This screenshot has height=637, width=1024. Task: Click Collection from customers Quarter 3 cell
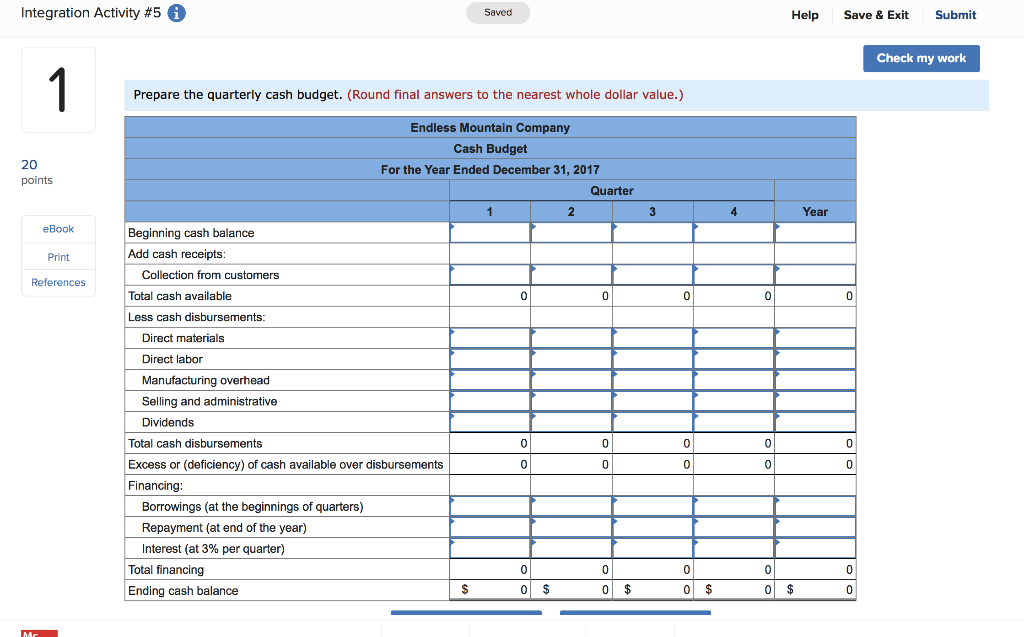pos(652,275)
